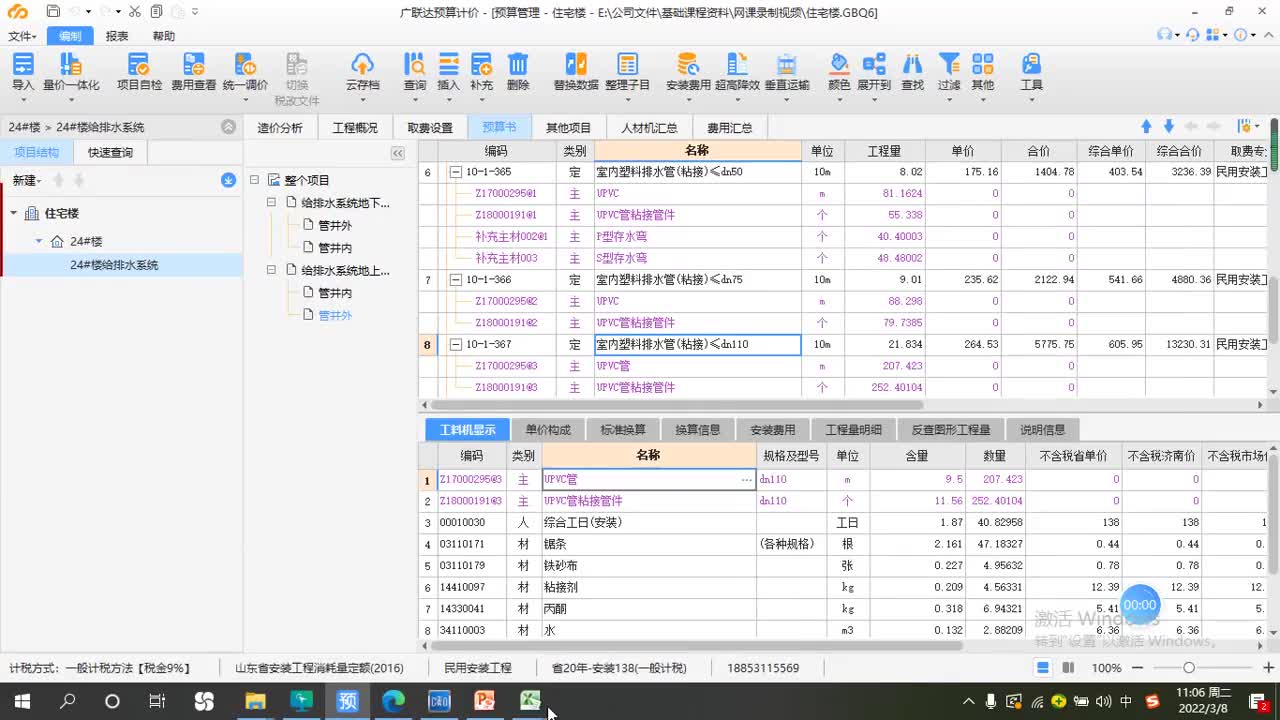The height and width of the screenshot is (720, 1280).
Task: Click the blue download arrow beside 新建
Action: pyautogui.click(x=228, y=180)
